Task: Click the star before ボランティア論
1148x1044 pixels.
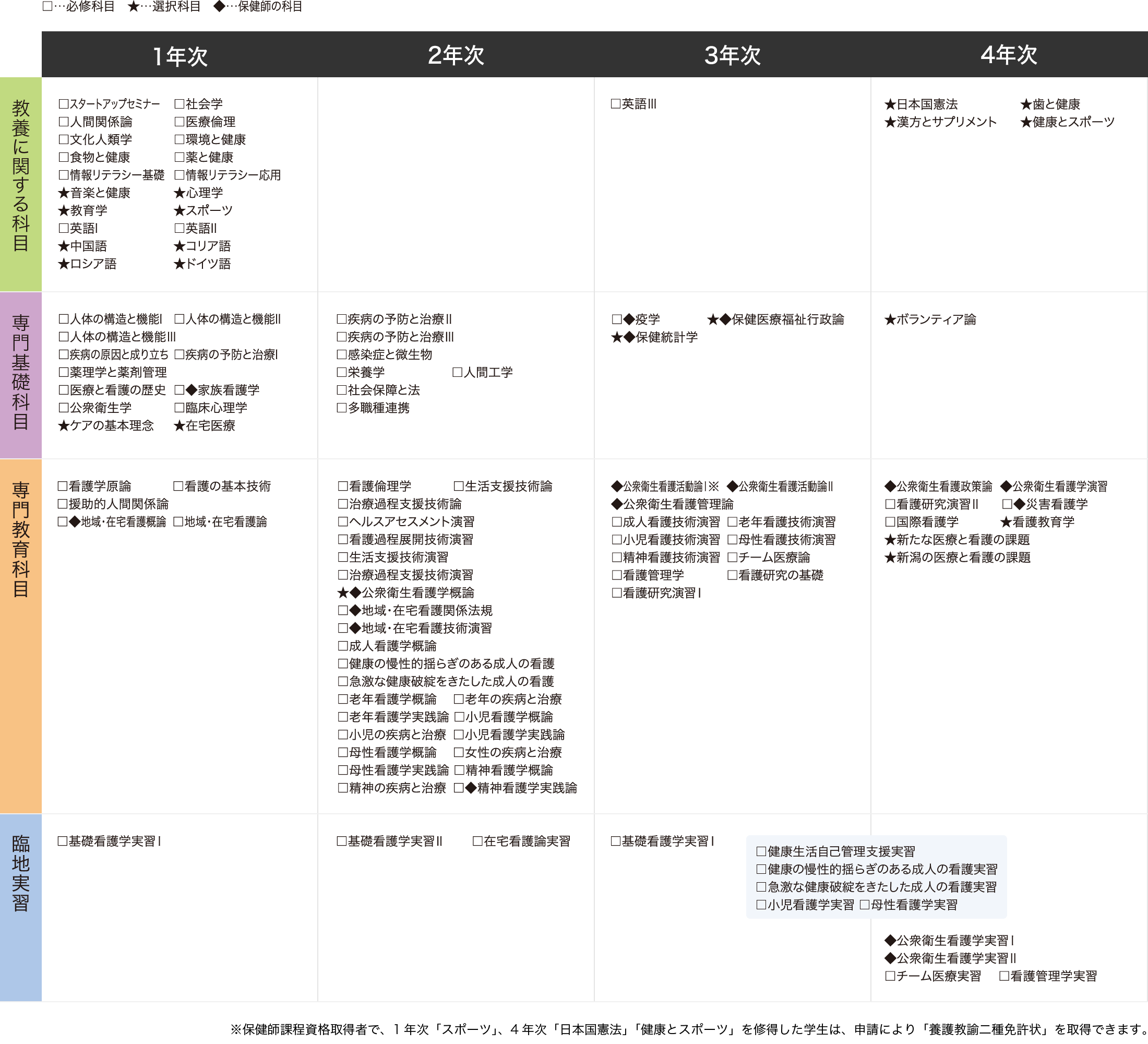Action: tap(890, 319)
